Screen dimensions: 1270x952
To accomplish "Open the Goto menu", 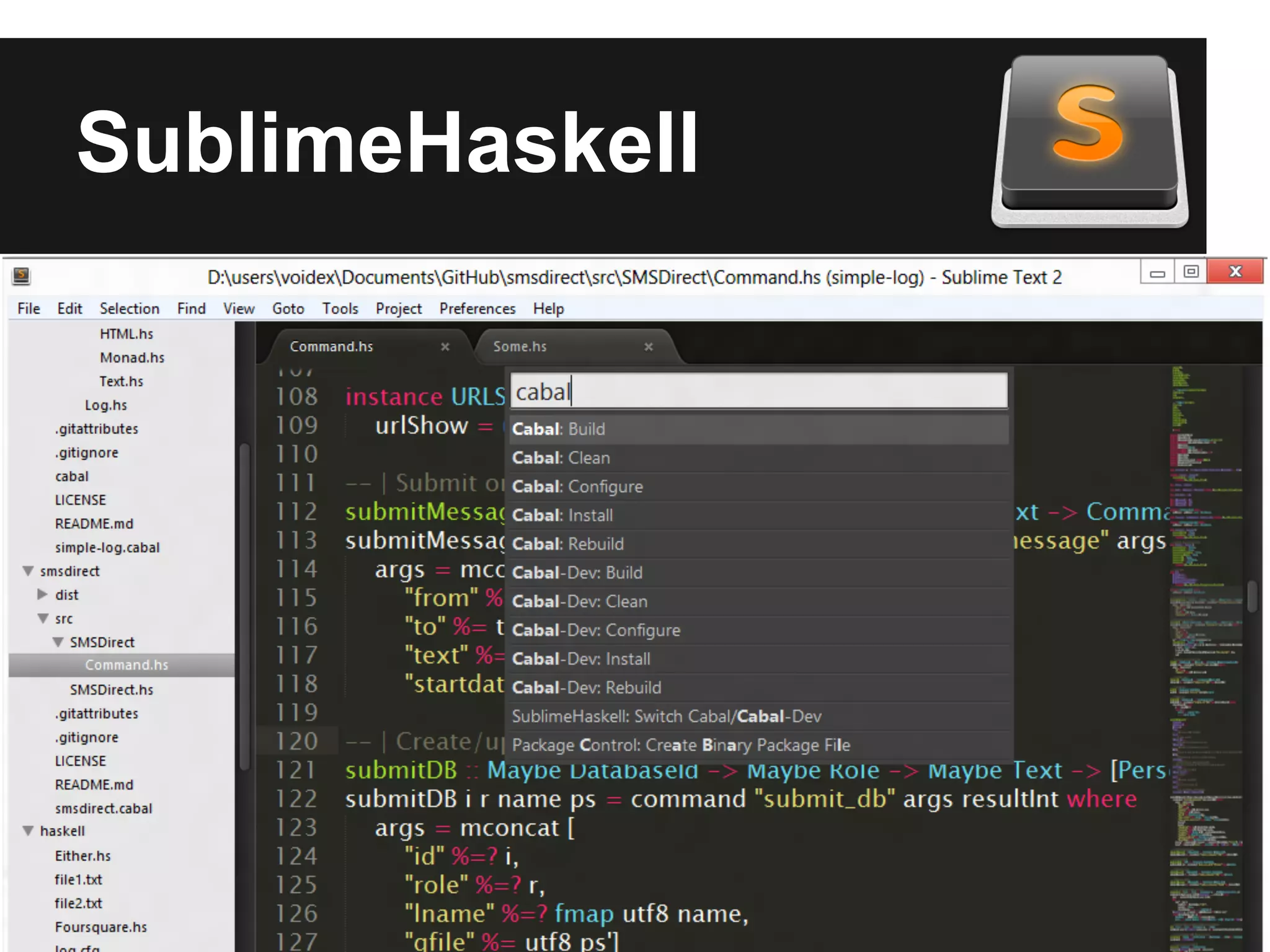I will pyautogui.click(x=288, y=309).
